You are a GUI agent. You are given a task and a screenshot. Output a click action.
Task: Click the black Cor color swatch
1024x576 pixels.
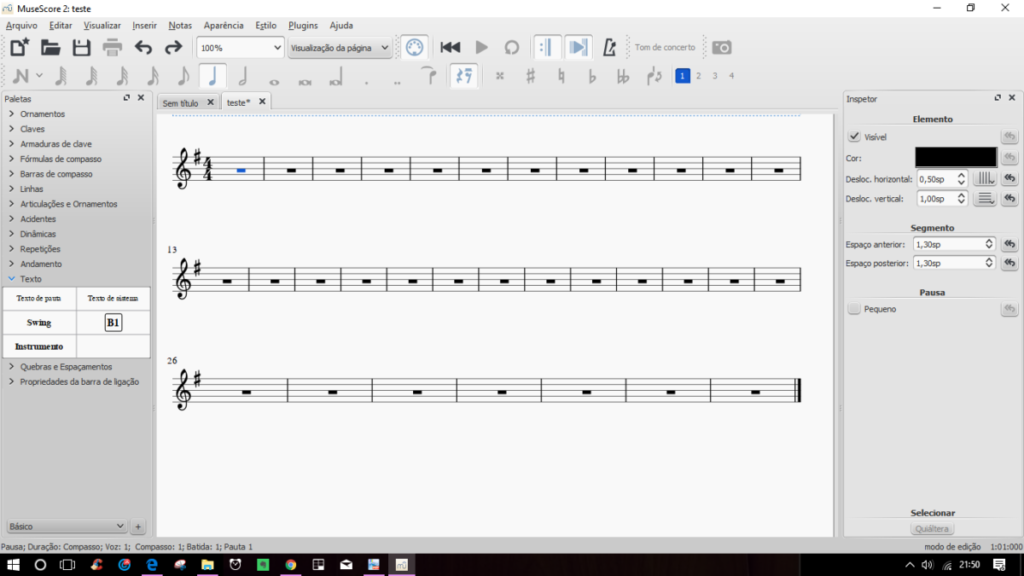coord(955,157)
